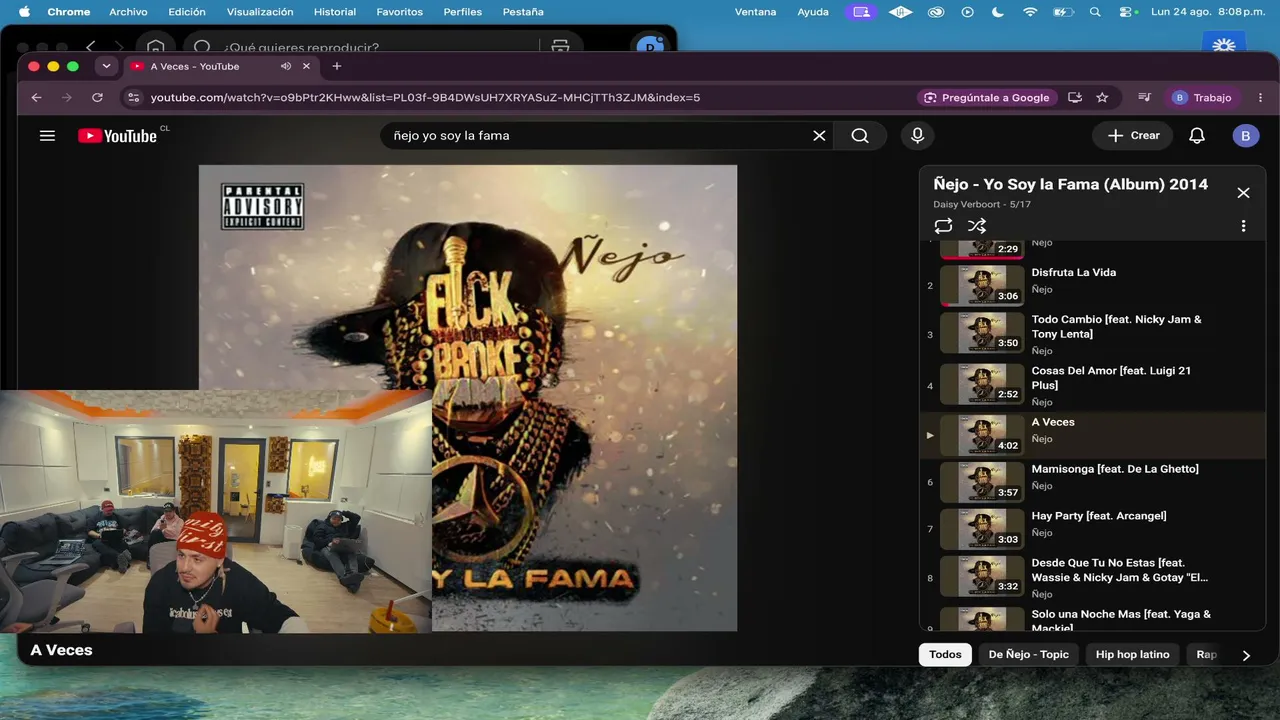
Task: Select the Todos filter chip
Action: 945,655
